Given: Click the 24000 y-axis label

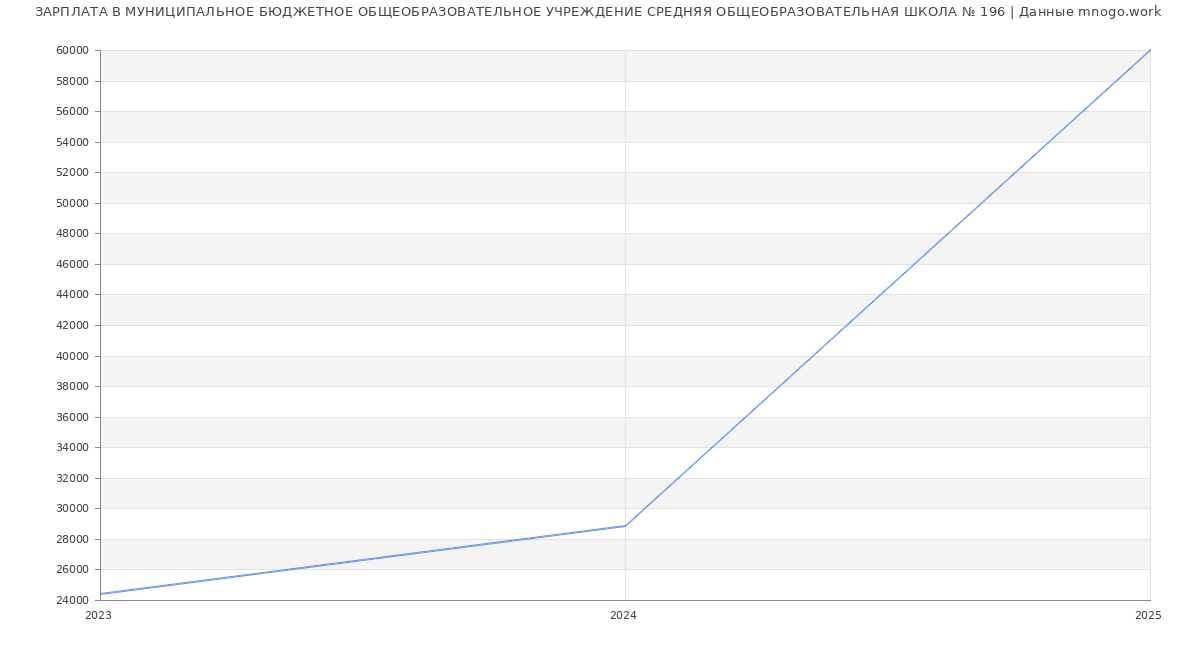Looking at the screenshot, I should [x=72, y=600].
